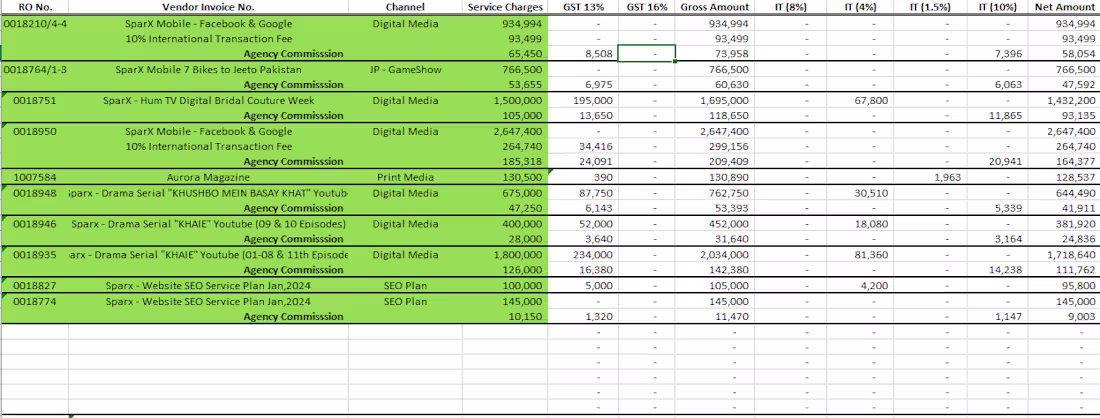Select 'SparX Mobile 7 Bikes to Jeeto Pakistan' cell
Screen dimensions: 1100x418
click(208, 69)
